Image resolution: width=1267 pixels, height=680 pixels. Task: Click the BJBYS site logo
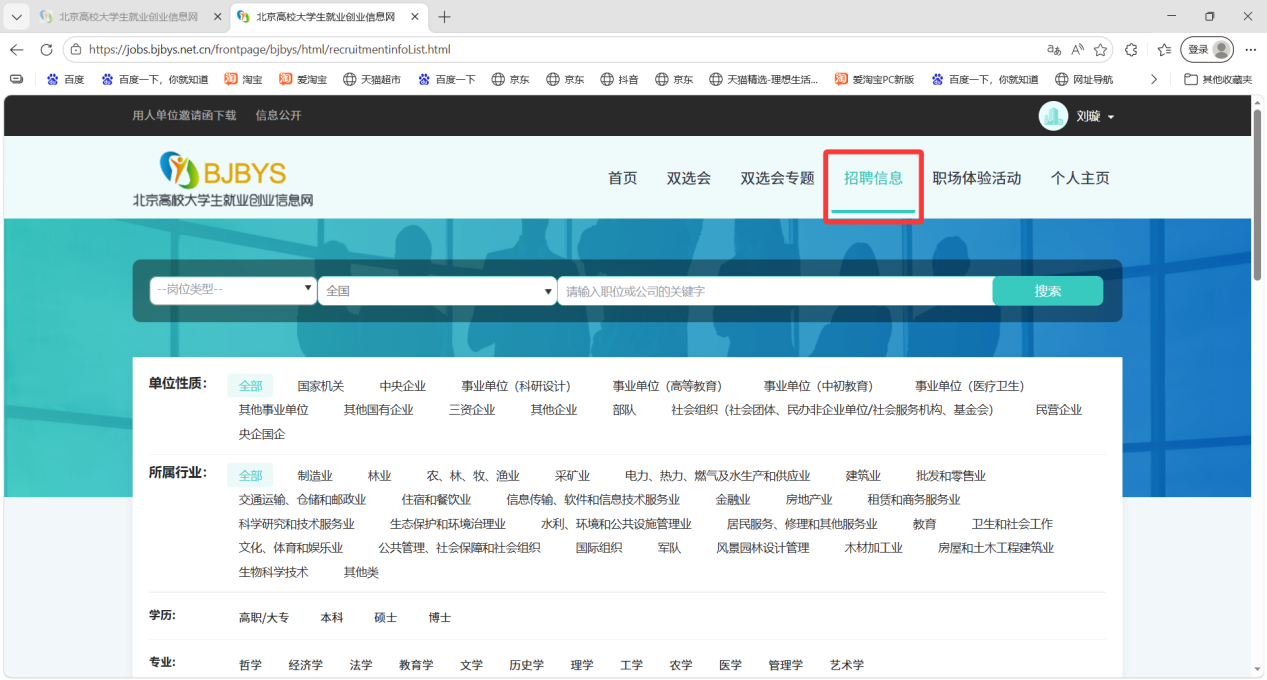click(223, 179)
